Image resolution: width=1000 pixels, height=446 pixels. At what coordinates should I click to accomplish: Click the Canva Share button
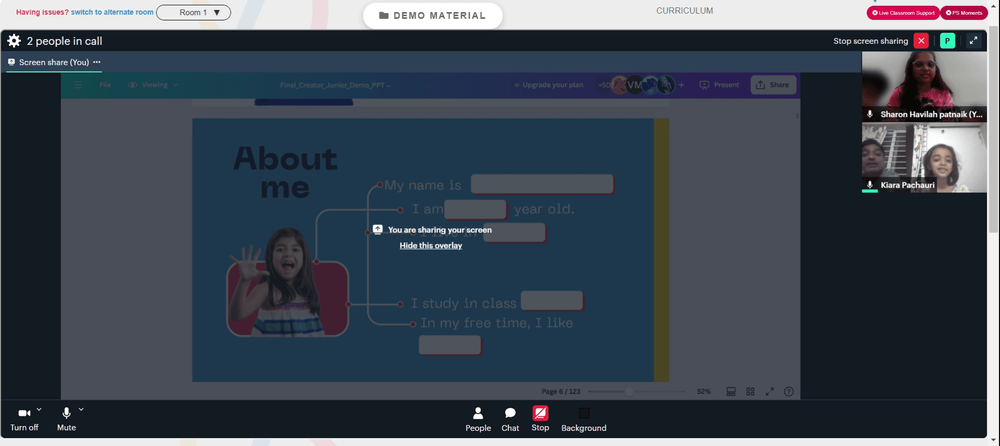coord(773,85)
